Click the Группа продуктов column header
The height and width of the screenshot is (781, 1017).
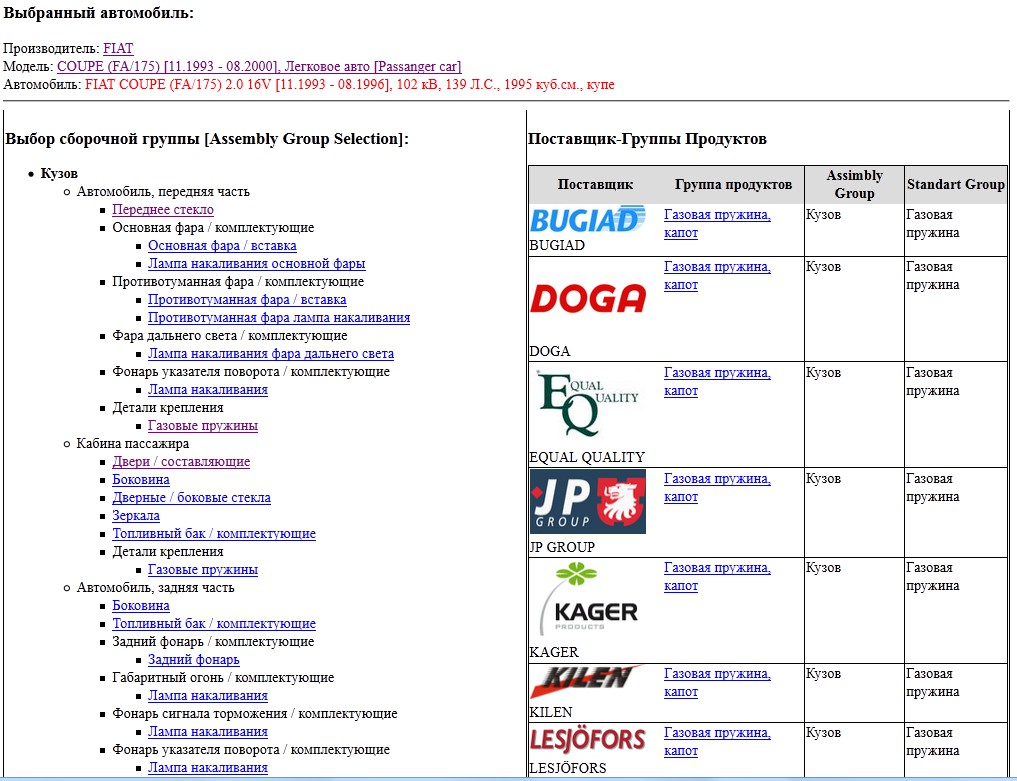[733, 184]
